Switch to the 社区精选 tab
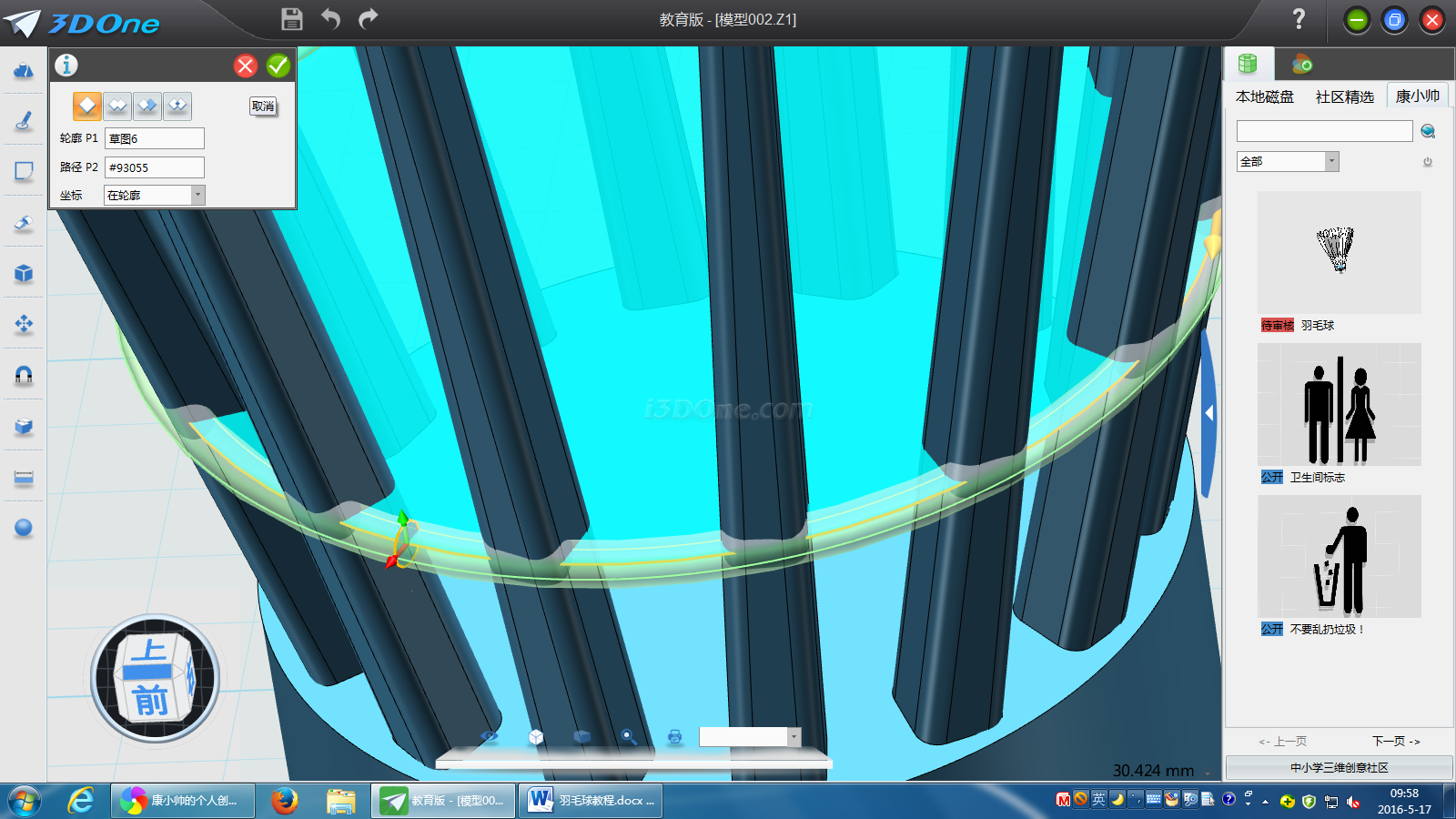Image resolution: width=1456 pixels, height=819 pixels. [x=1344, y=96]
